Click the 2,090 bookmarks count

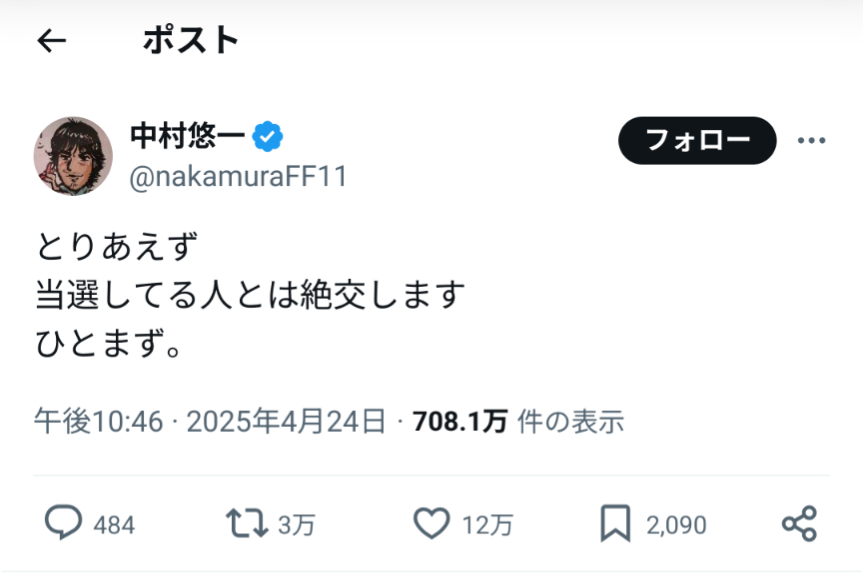click(674, 524)
